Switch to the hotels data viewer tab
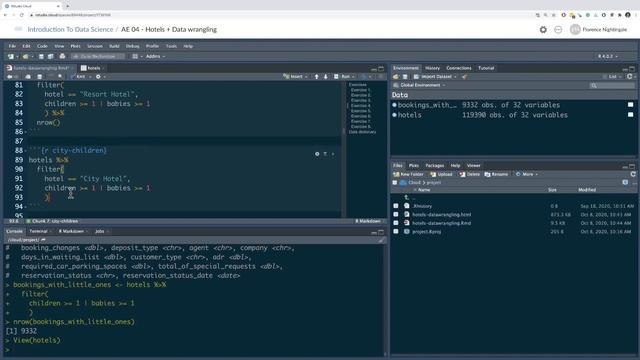The width and height of the screenshot is (640, 360). point(93,68)
